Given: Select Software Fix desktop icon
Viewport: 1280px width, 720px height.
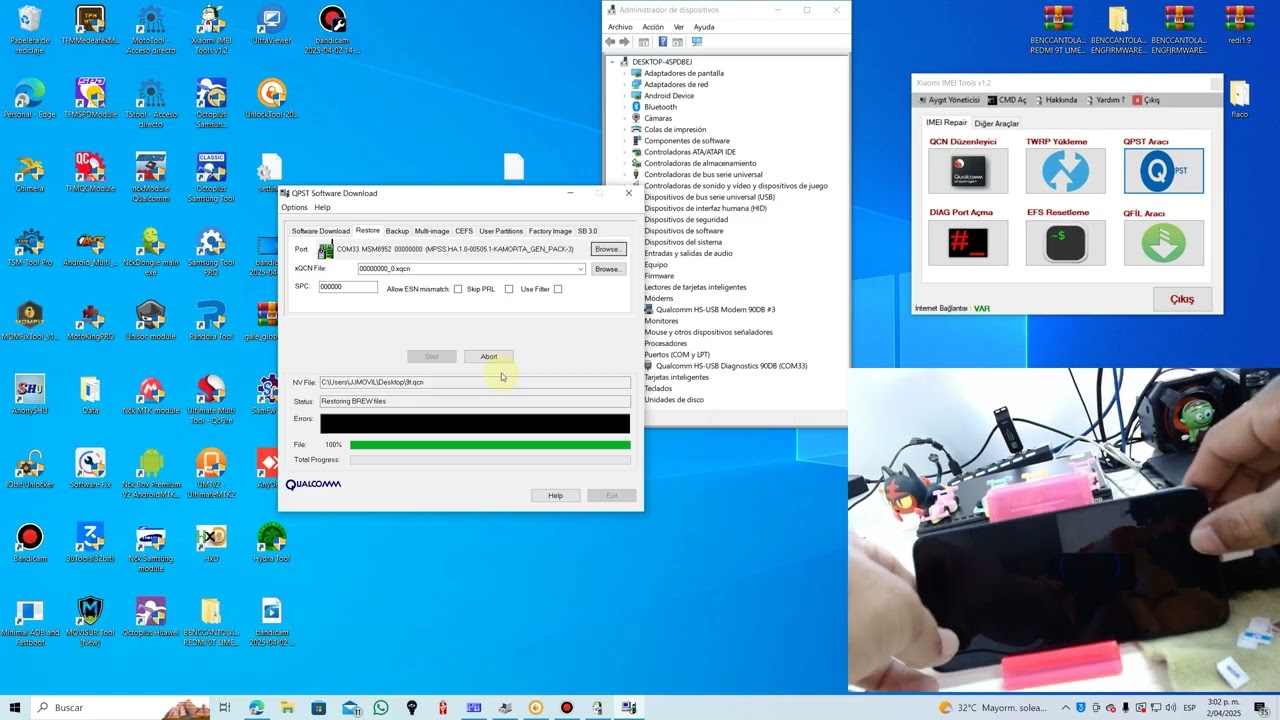Looking at the screenshot, I should [90, 470].
